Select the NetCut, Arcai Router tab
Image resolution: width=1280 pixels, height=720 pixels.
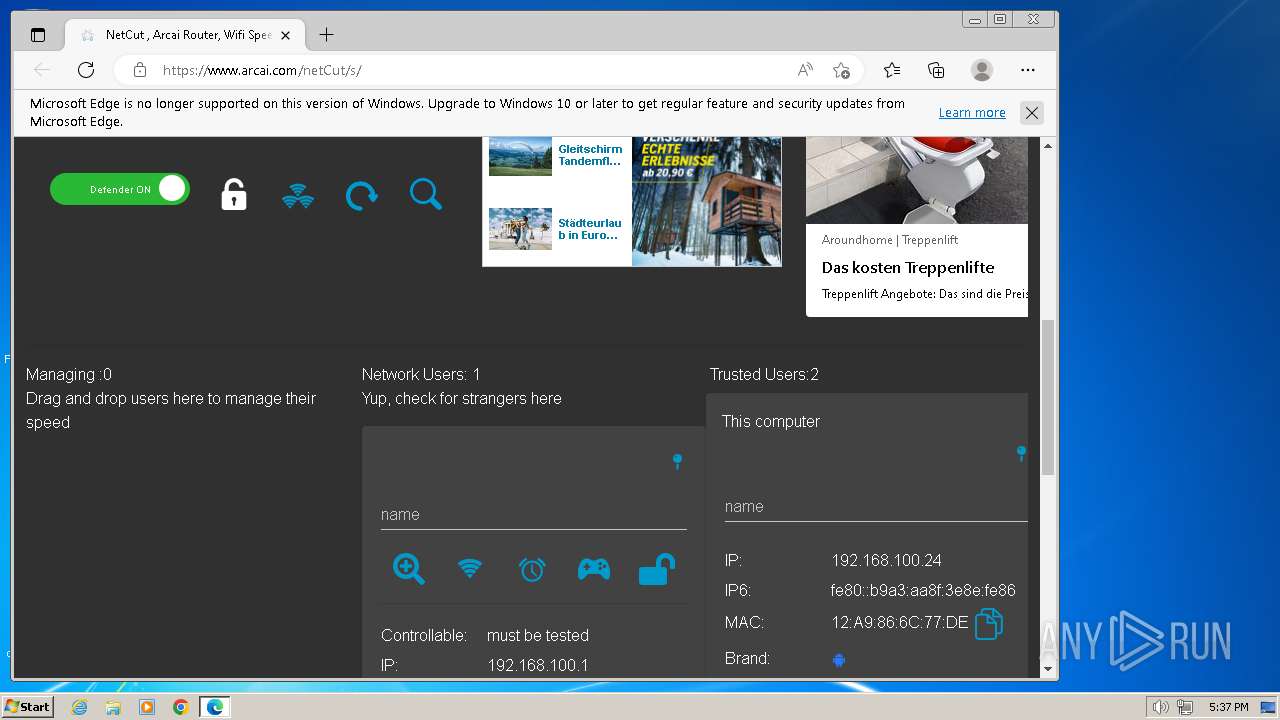[x=183, y=35]
